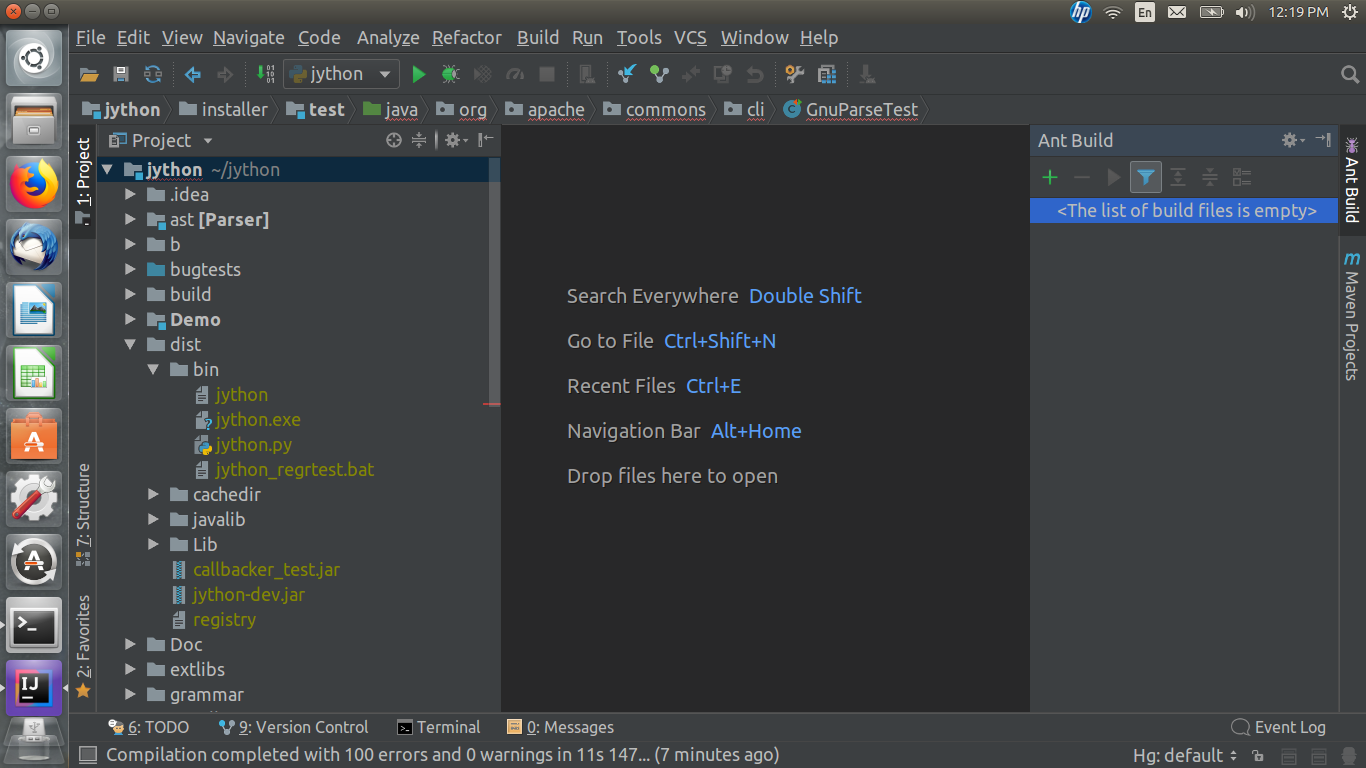This screenshot has width=1366, height=768.
Task: Click the IntelliJ IDEA launcher icon
Action: (x=35, y=688)
